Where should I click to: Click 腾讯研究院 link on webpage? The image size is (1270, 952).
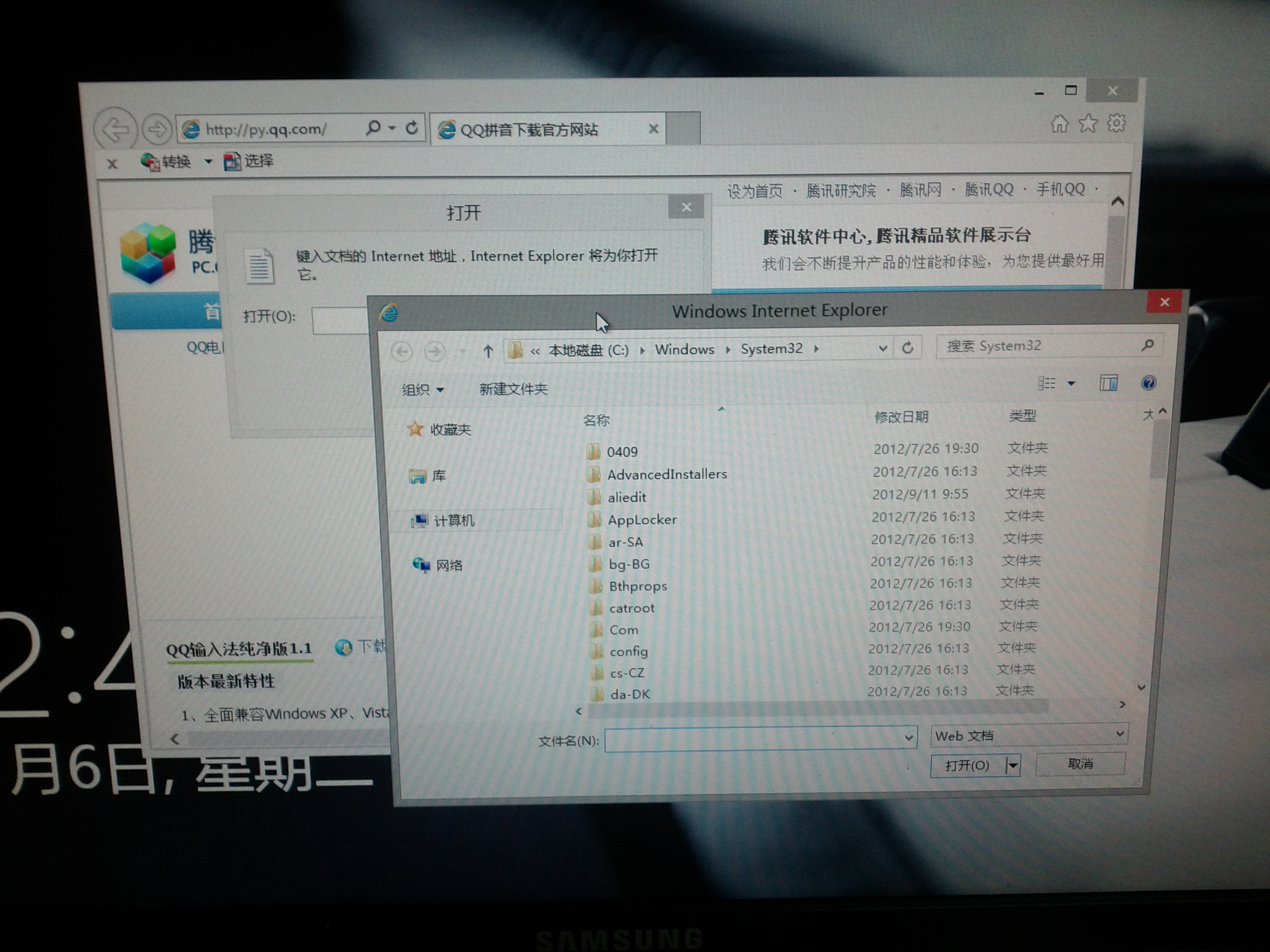tap(840, 190)
